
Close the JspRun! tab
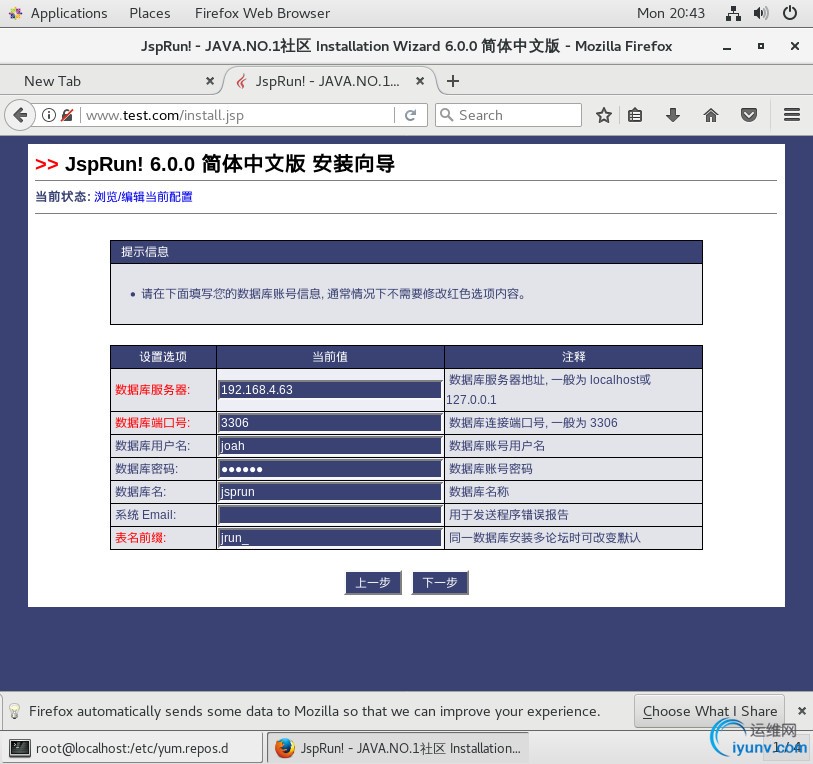point(420,81)
